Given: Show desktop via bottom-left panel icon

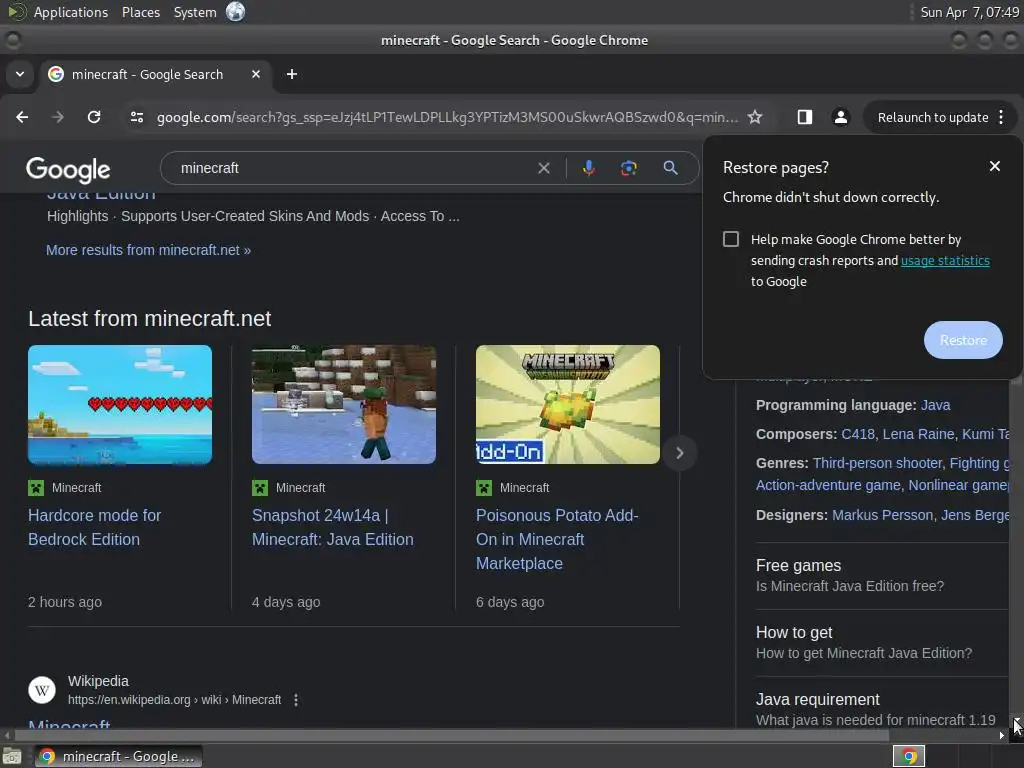Looking at the screenshot, I should tap(12, 756).
